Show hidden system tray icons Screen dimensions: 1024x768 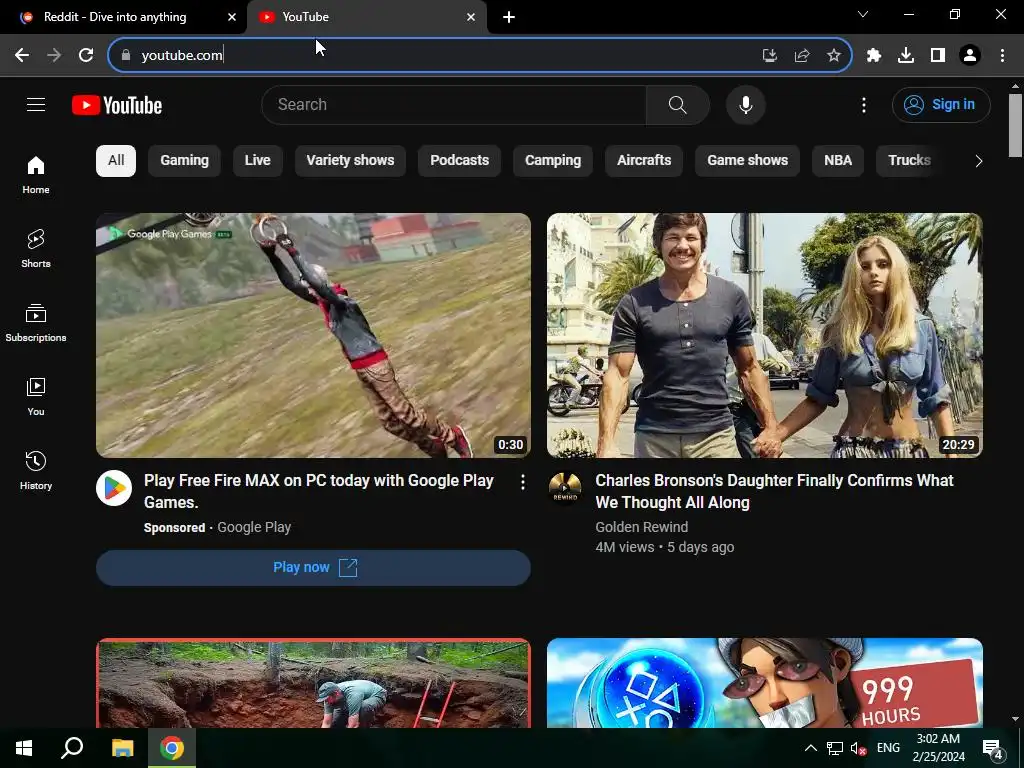pos(810,748)
